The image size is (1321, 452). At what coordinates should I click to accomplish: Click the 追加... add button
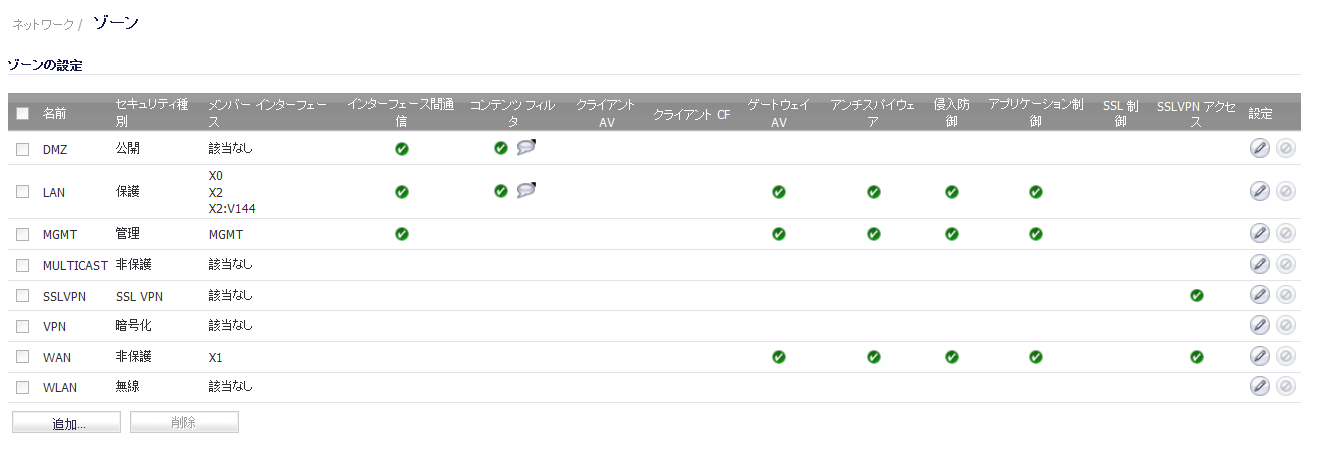[x=66, y=423]
